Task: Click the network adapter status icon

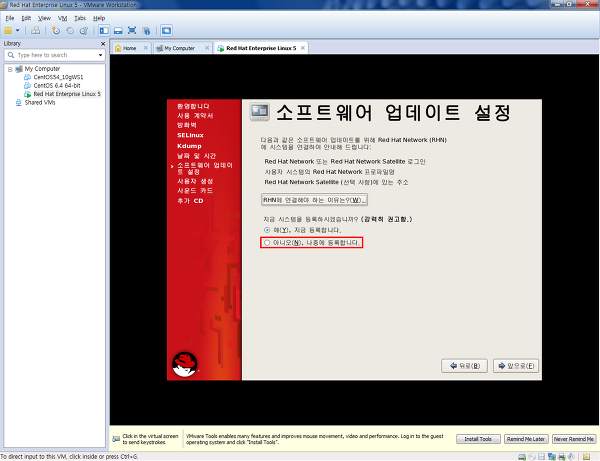Action: click(551, 457)
